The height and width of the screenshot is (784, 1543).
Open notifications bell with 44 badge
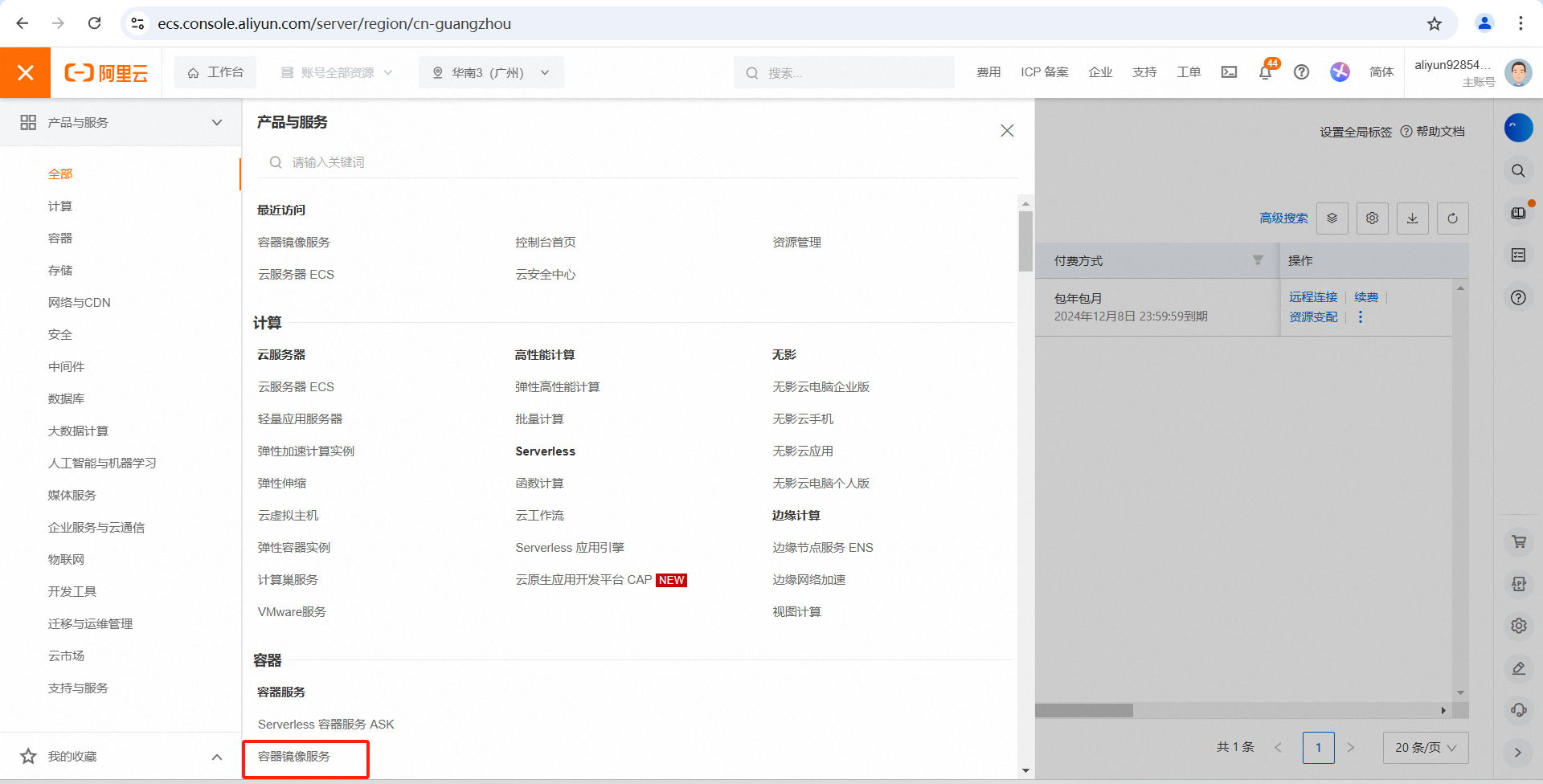(x=1266, y=71)
